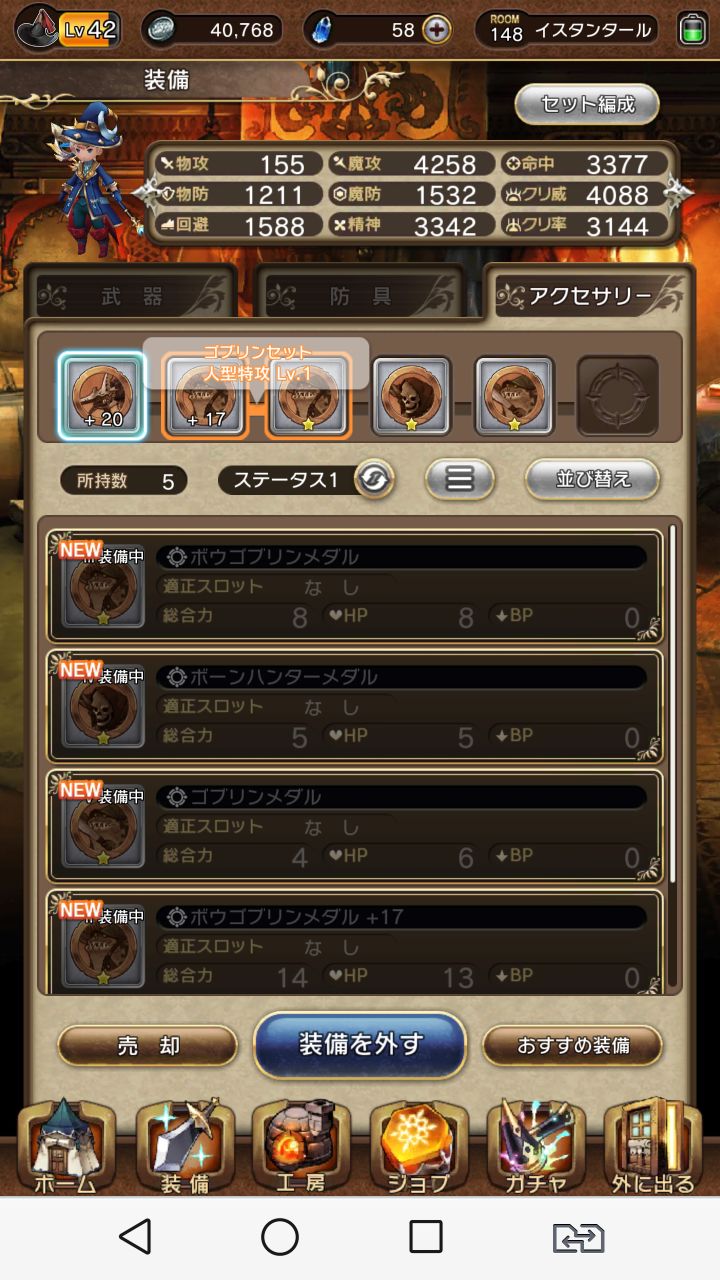This screenshot has width=720, height=1280.
Task: Open the セット編成 set formation button
Action: tap(587, 104)
